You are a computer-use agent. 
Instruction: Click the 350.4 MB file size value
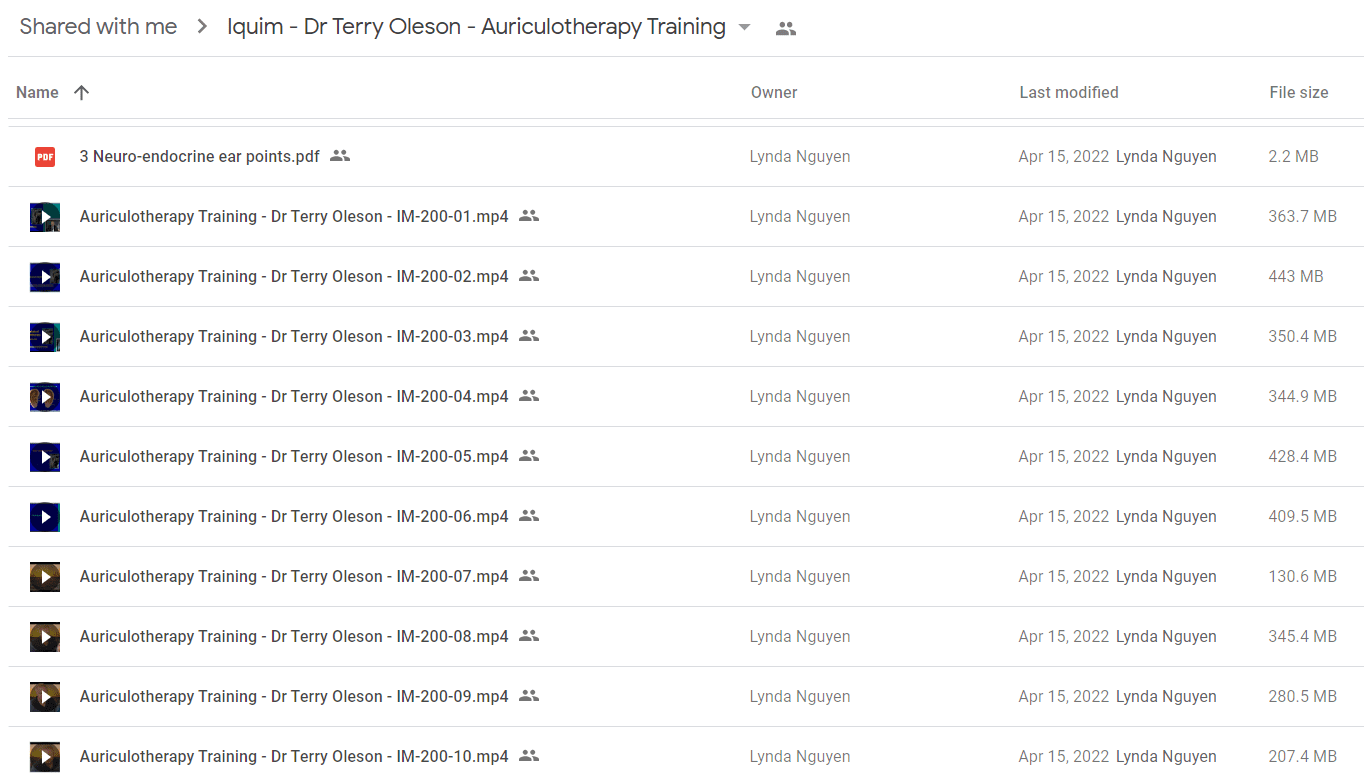point(1302,336)
